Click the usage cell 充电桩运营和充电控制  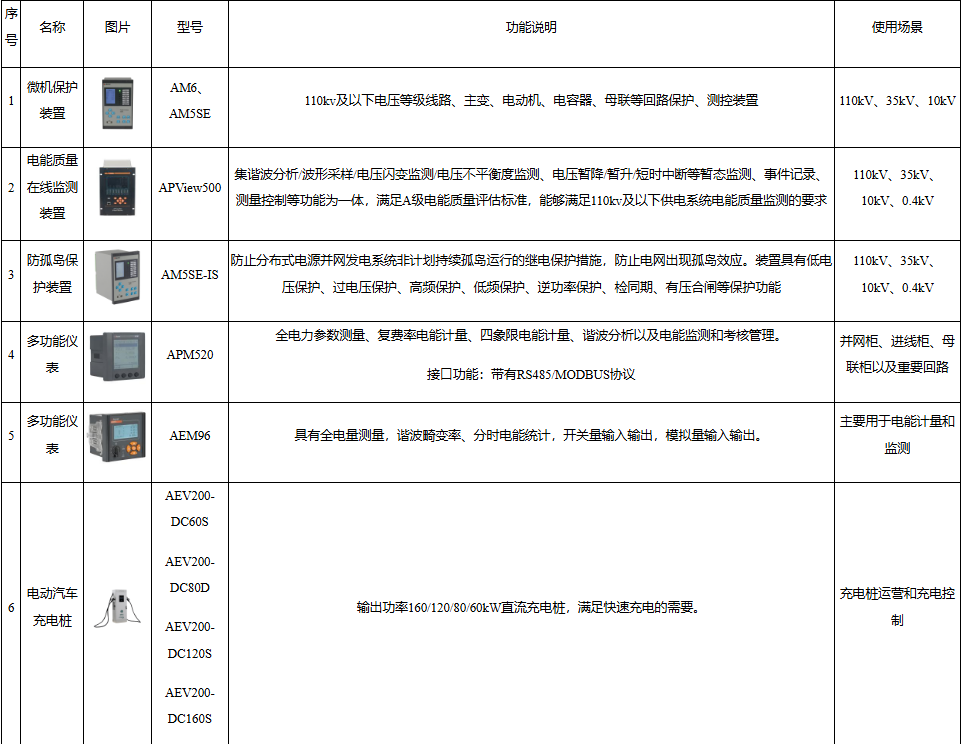(897, 607)
